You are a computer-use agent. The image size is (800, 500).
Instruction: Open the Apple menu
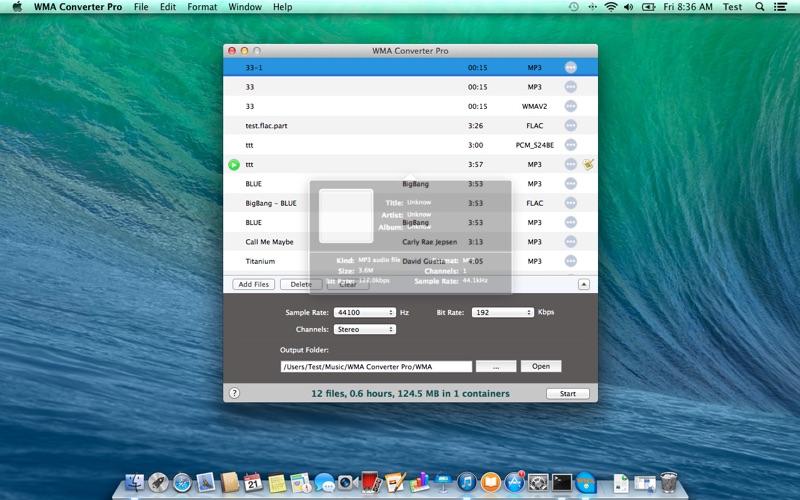17,7
